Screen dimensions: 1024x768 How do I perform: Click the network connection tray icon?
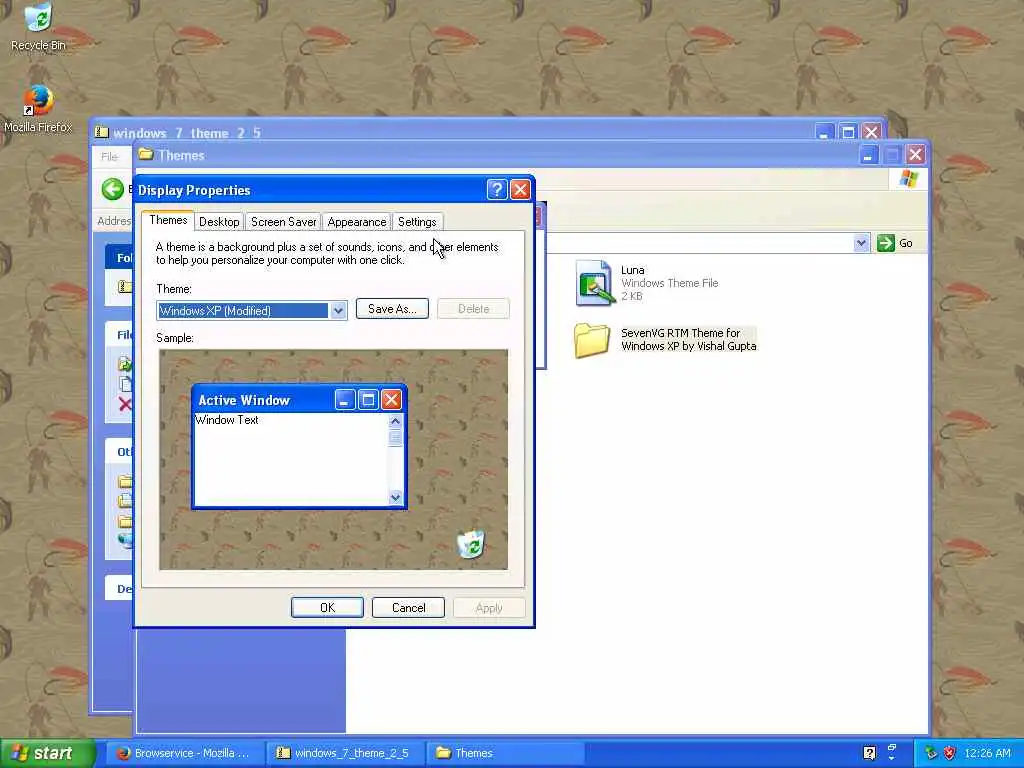[x=930, y=753]
